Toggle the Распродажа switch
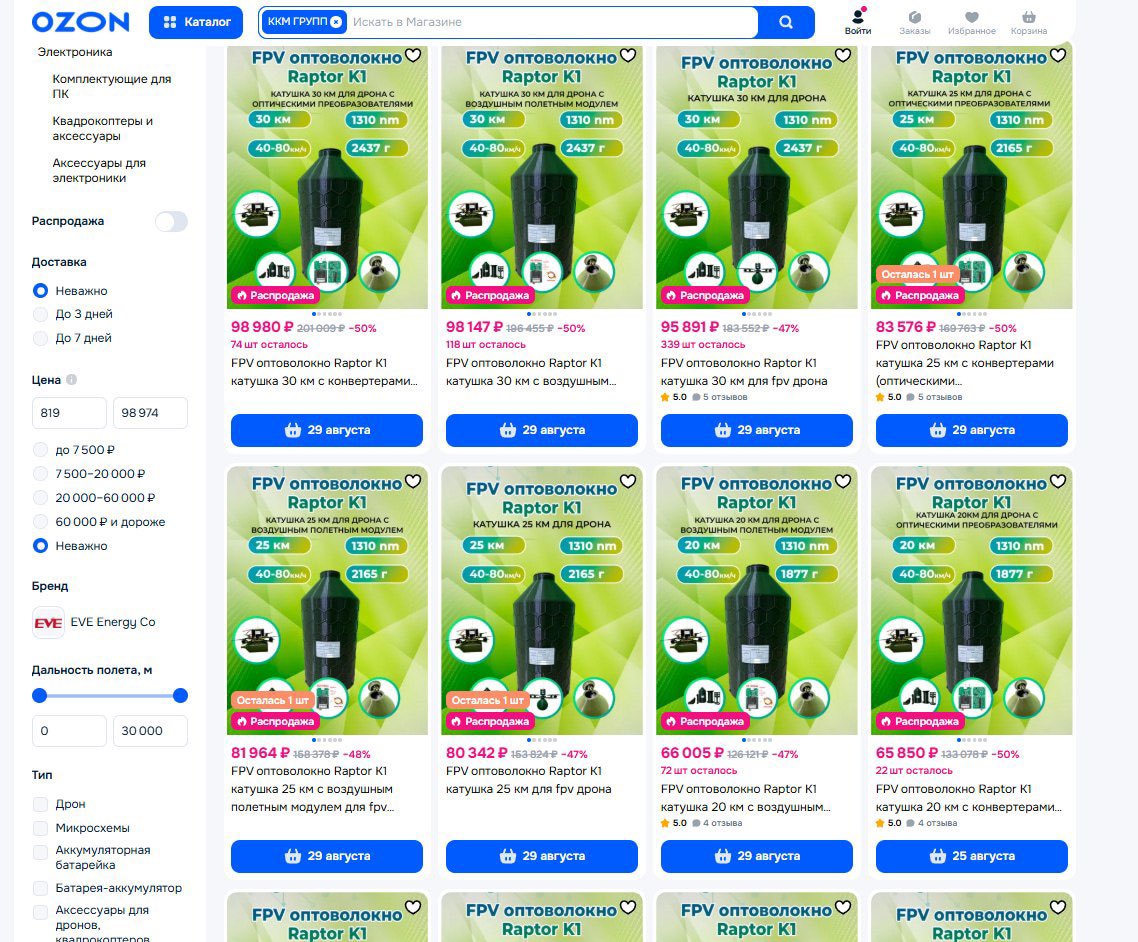This screenshot has height=942, width=1138. 171,221
